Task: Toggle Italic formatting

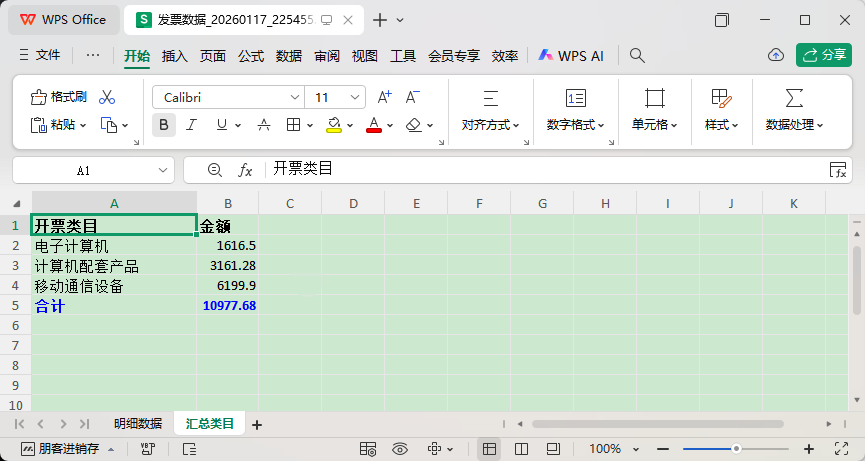Action: pos(191,125)
